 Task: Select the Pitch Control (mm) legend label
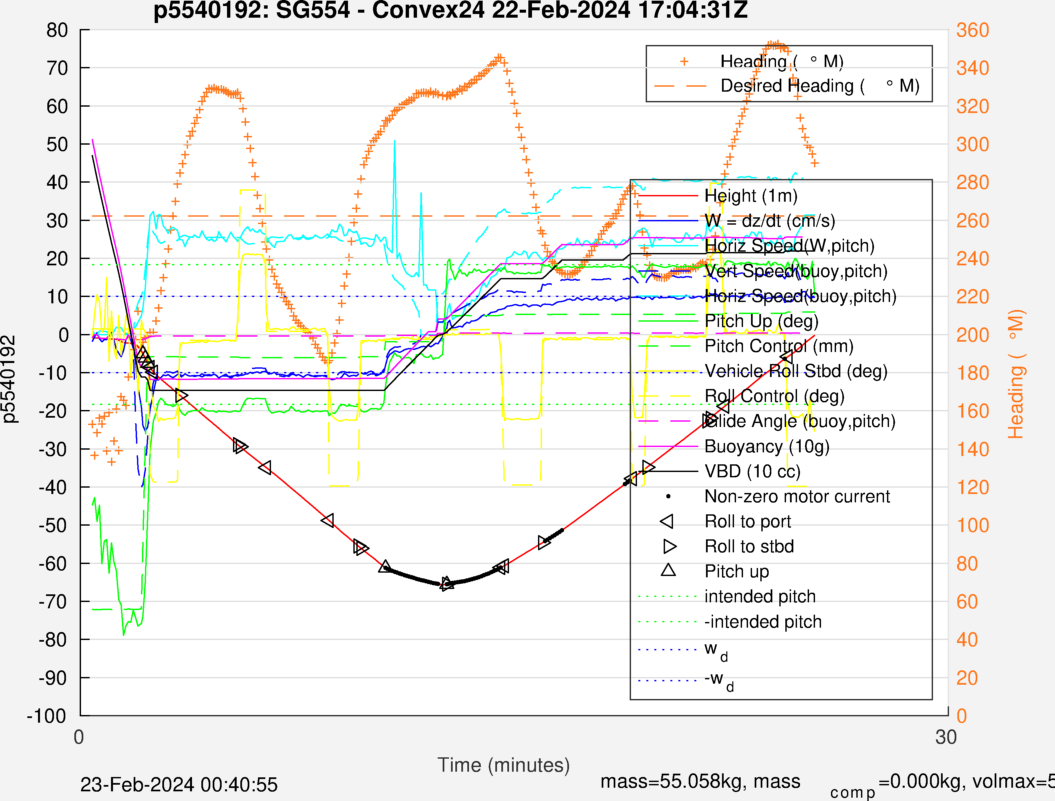click(779, 346)
